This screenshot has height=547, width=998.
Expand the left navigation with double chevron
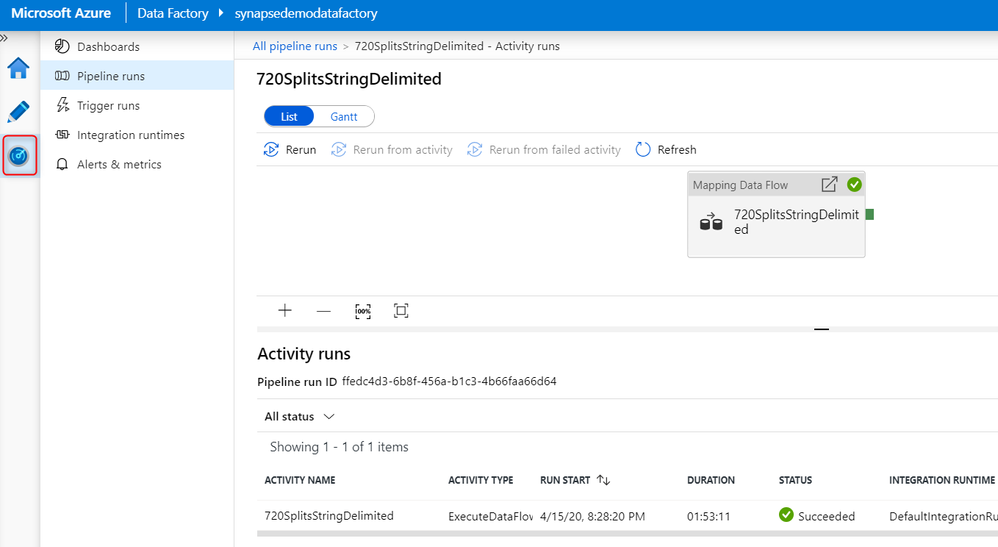4,38
